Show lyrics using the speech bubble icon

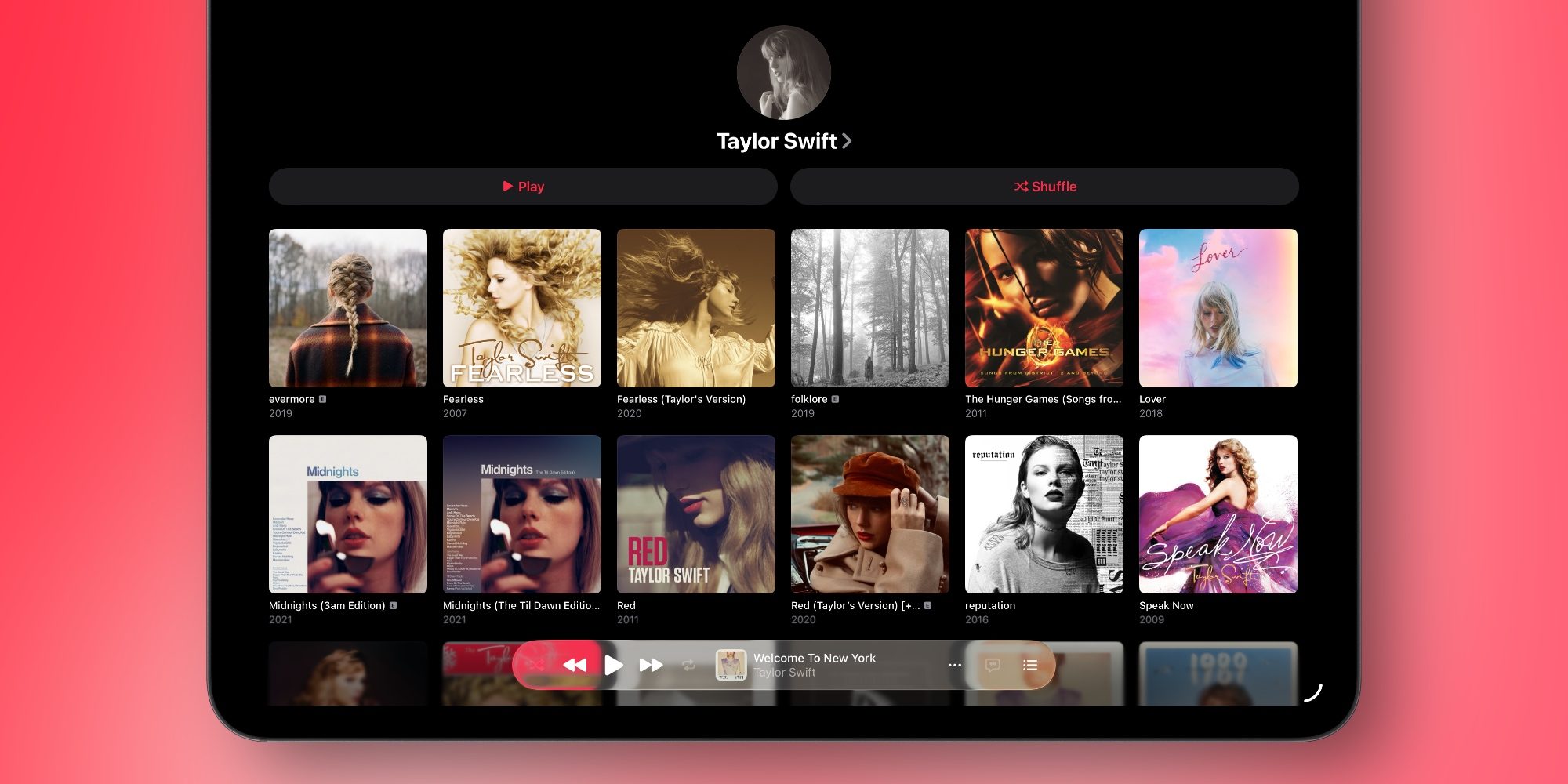coord(993,665)
